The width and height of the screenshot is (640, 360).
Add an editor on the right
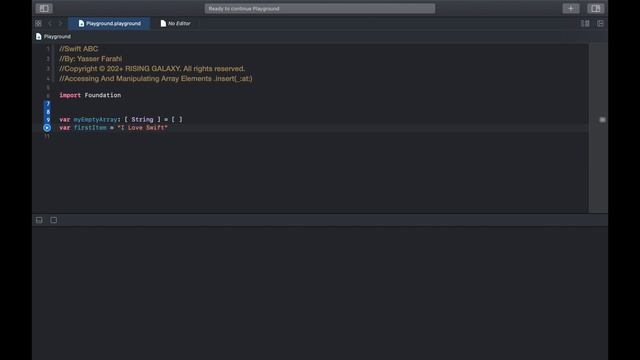pos(600,23)
